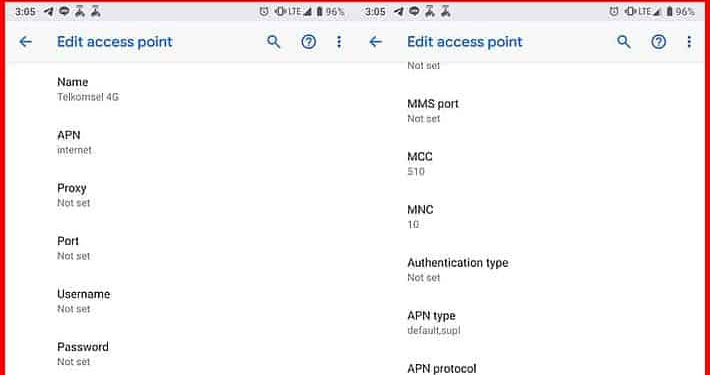The height and width of the screenshot is (375, 710).
Task: Open overflow menu on right screen
Action: (x=689, y=42)
